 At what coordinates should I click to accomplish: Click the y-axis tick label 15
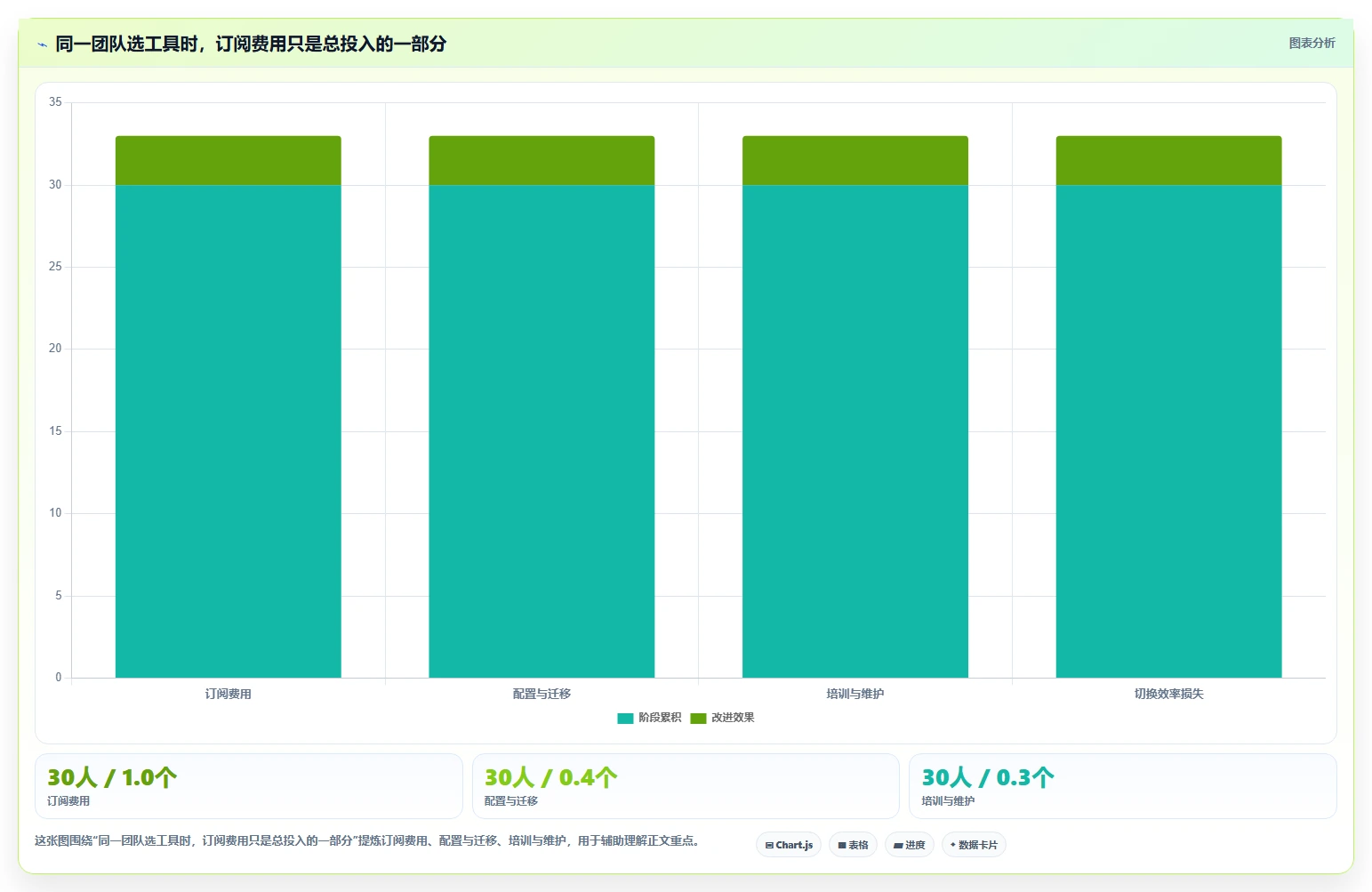click(x=55, y=431)
